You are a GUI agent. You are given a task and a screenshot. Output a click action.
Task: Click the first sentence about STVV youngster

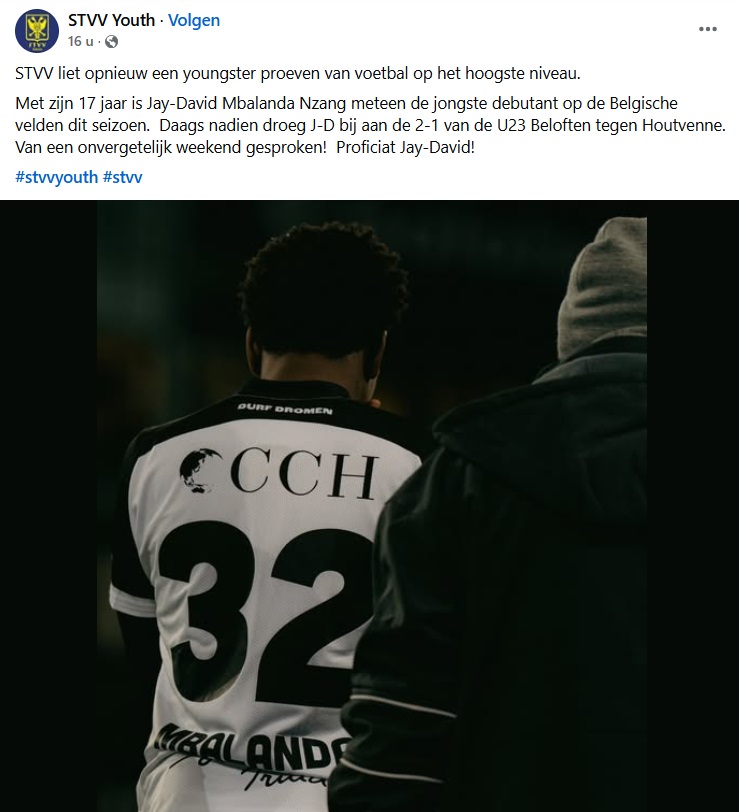298,74
